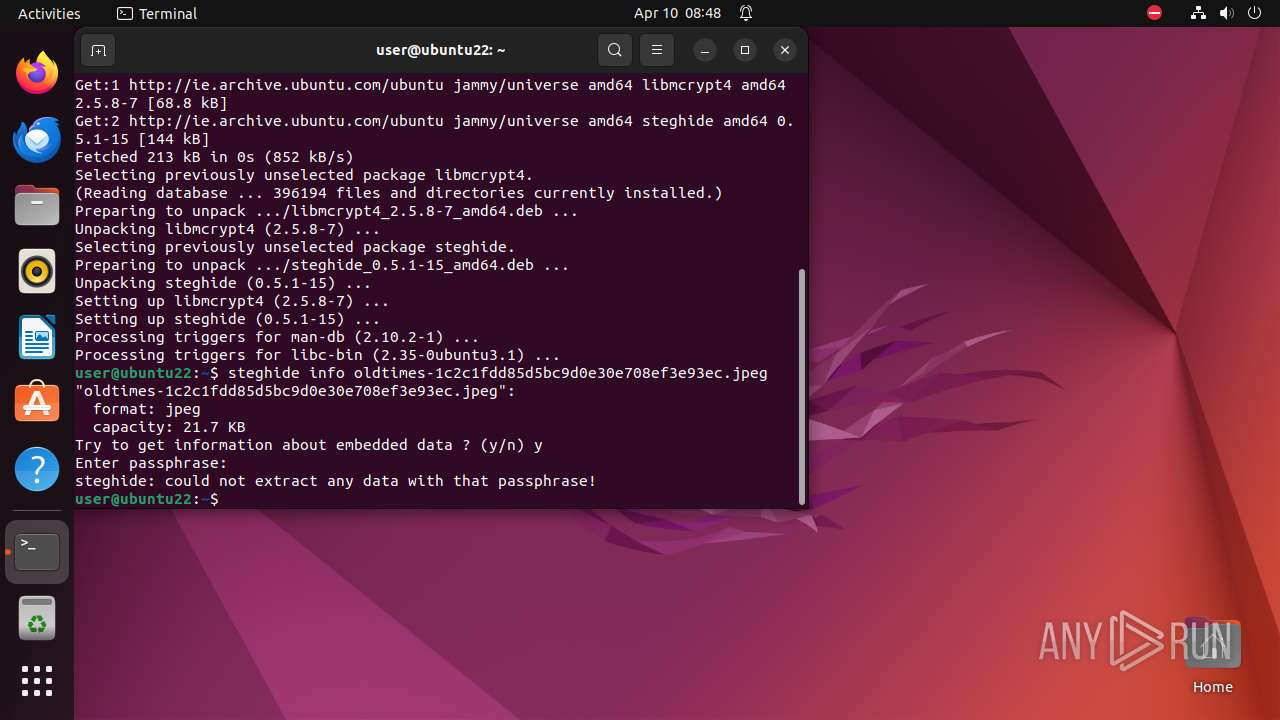Open Ubuntu Software store in dock

37,403
